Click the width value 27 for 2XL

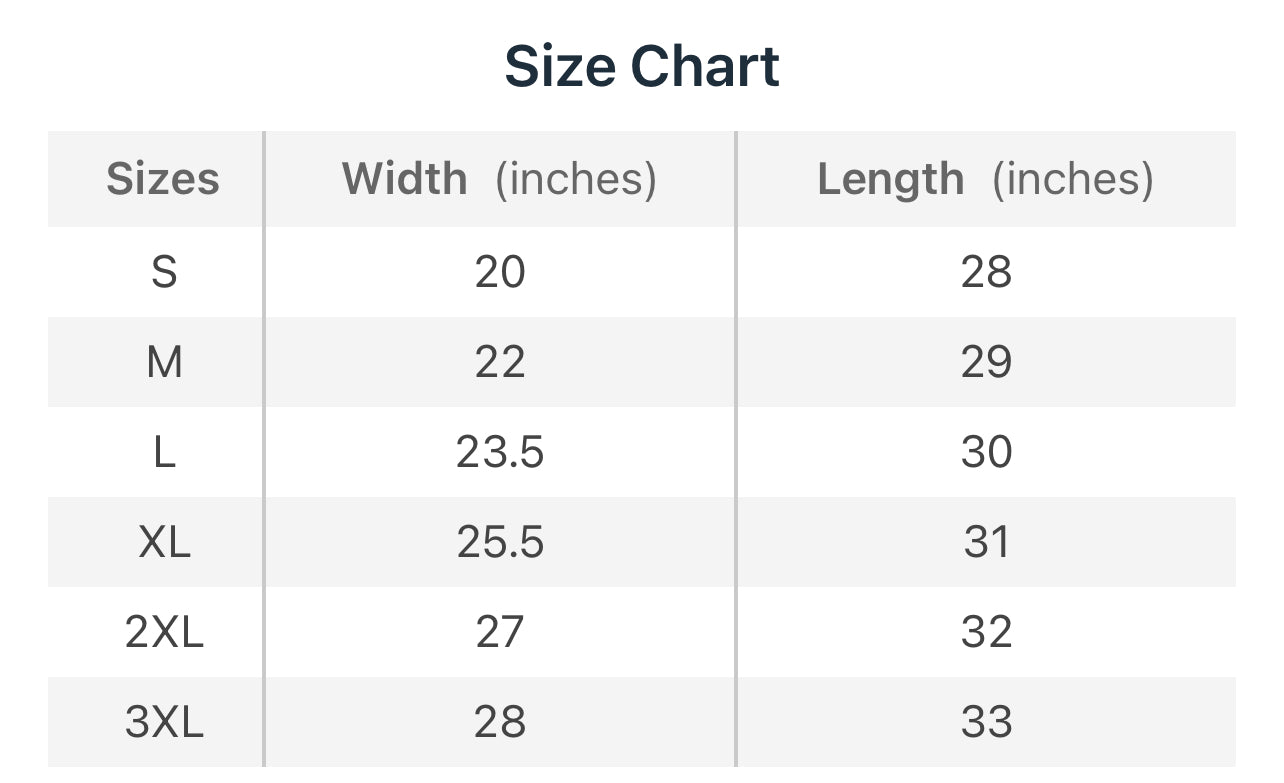pos(500,632)
